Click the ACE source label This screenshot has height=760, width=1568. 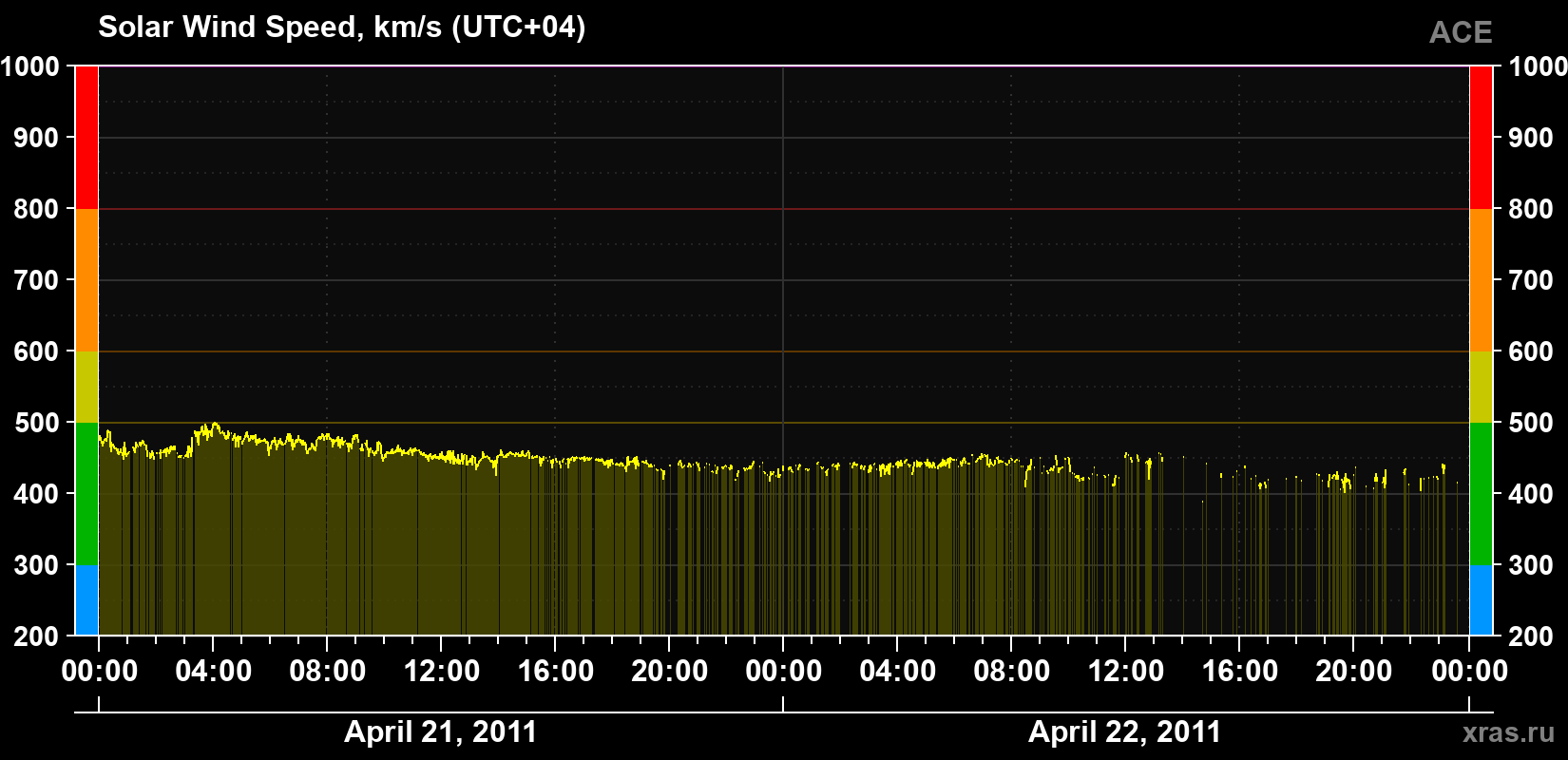(1461, 33)
